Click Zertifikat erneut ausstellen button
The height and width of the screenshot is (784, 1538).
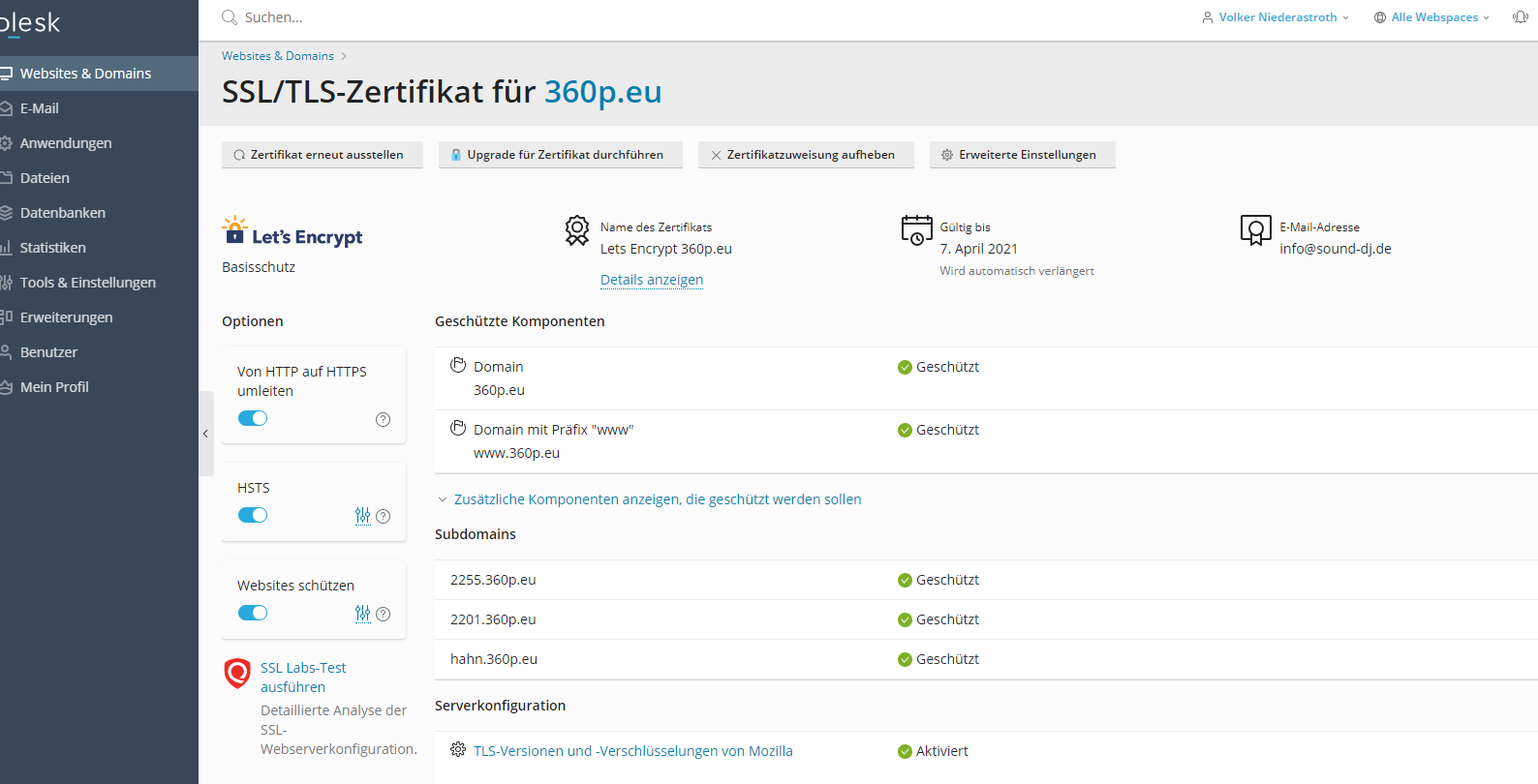pyautogui.click(x=322, y=155)
